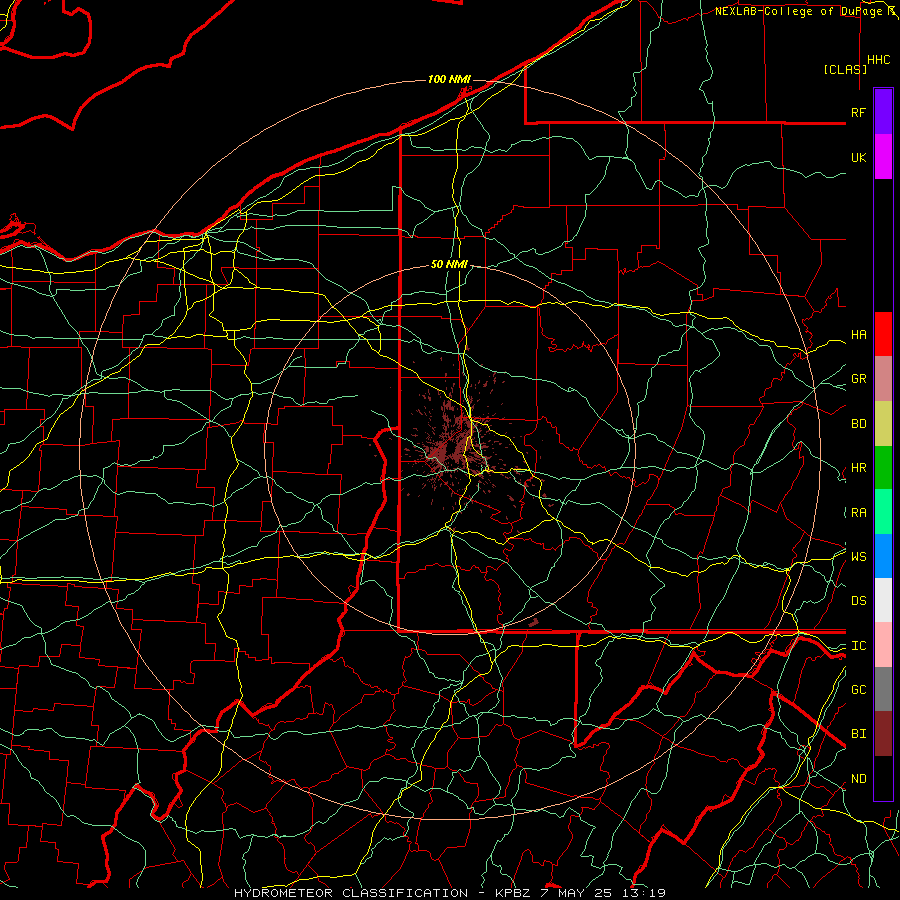The image size is (900, 900).
Task: Select the "HR" legend label
Action: pos(858,468)
